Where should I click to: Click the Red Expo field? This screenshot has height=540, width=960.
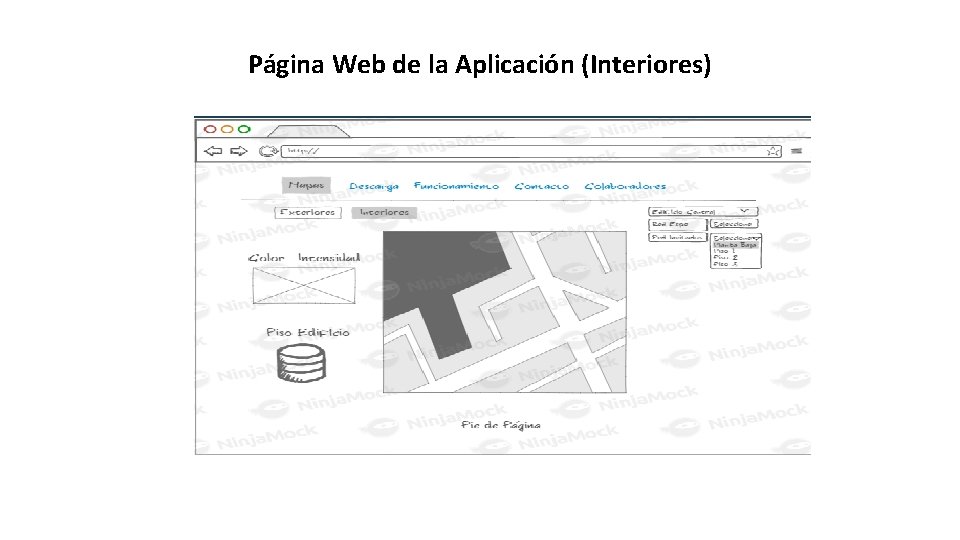point(677,224)
